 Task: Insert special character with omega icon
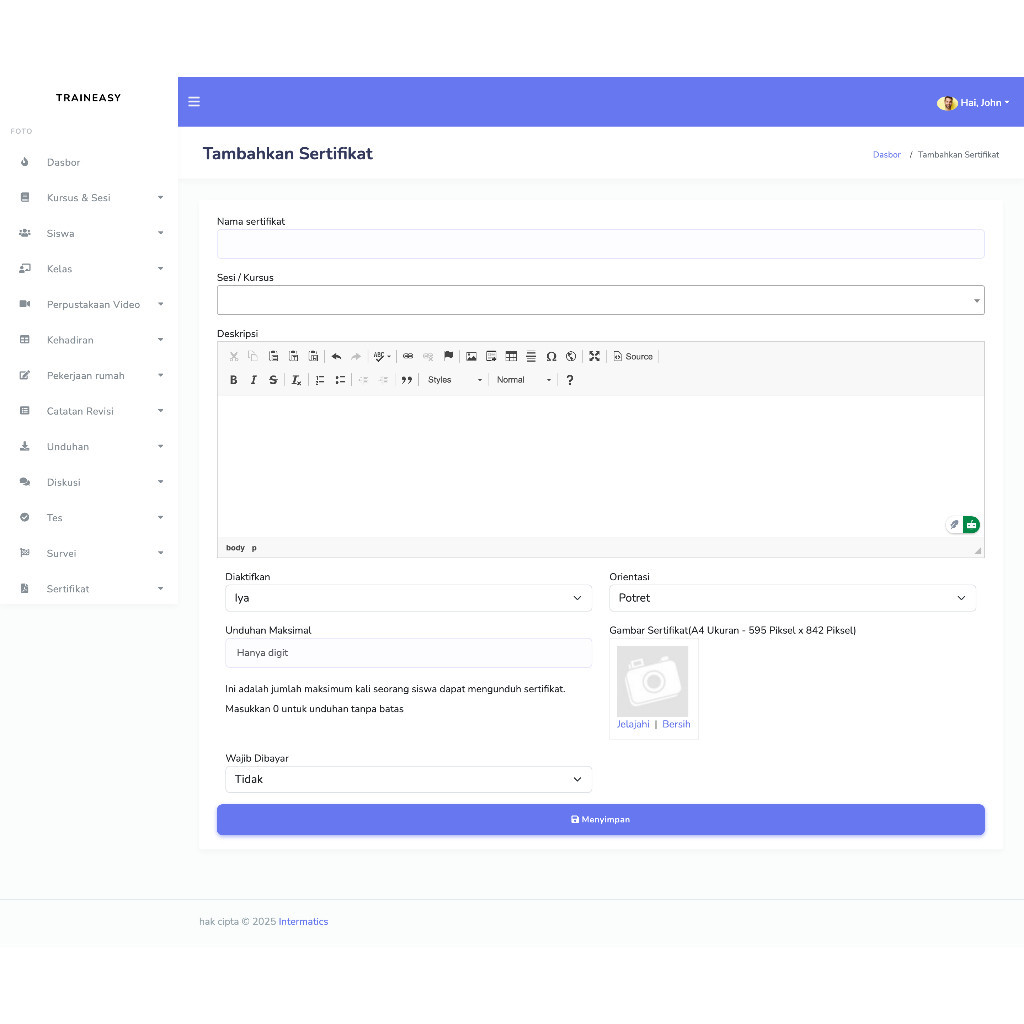[x=551, y=356]
